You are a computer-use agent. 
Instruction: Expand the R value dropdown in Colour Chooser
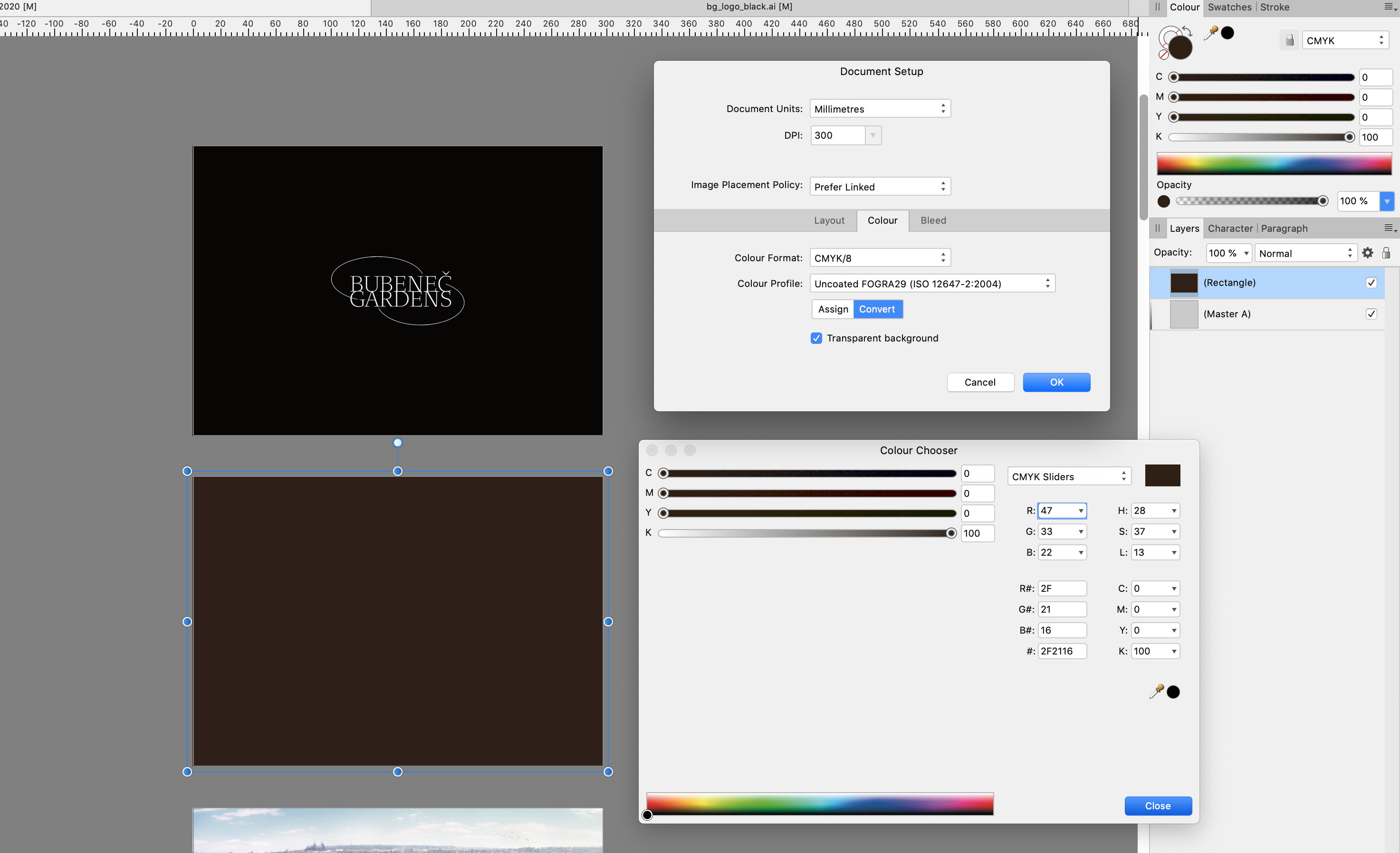(x=1081, y=511)
